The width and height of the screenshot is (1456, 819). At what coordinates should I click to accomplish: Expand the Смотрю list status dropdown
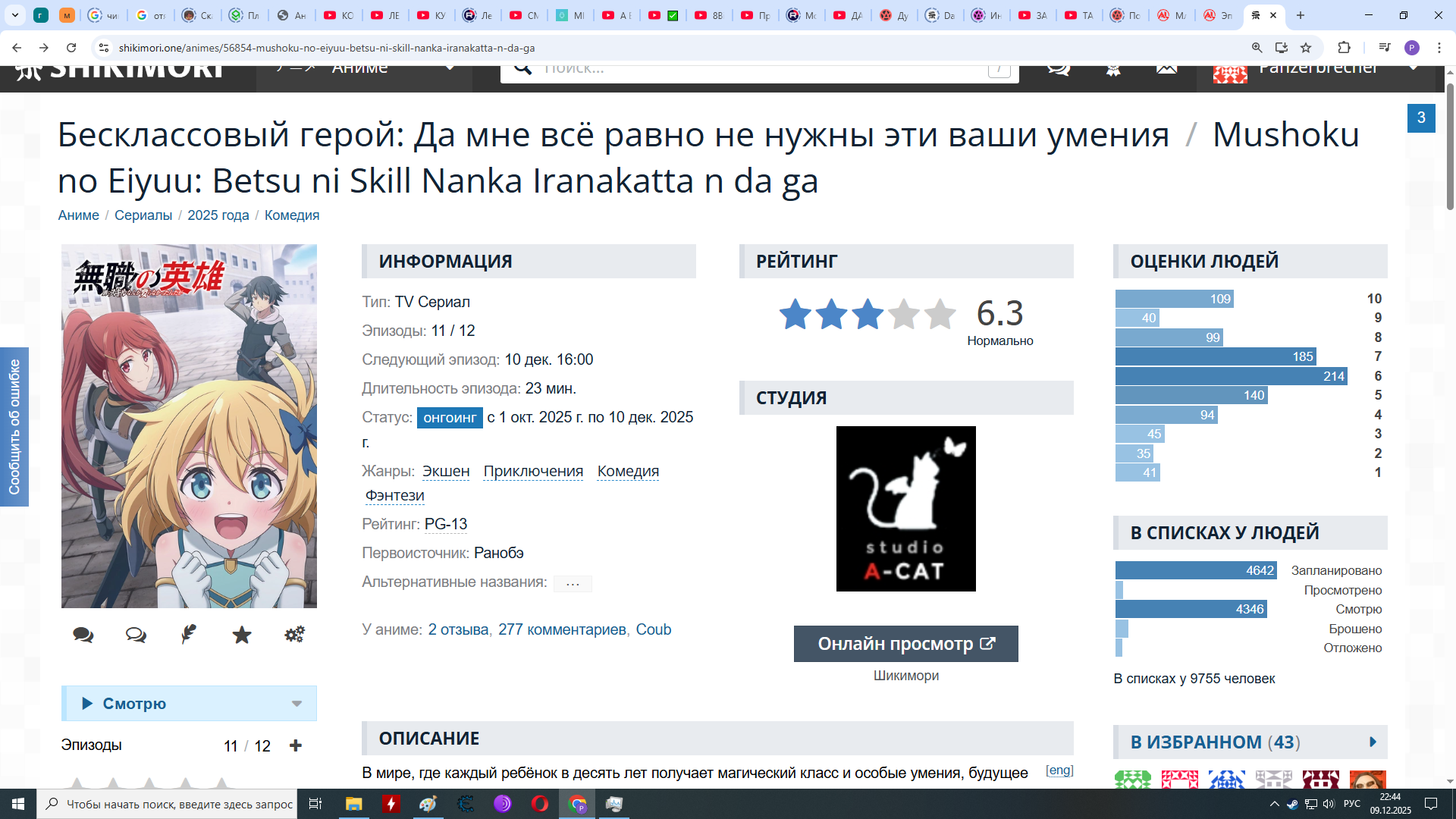pos(297,704)
